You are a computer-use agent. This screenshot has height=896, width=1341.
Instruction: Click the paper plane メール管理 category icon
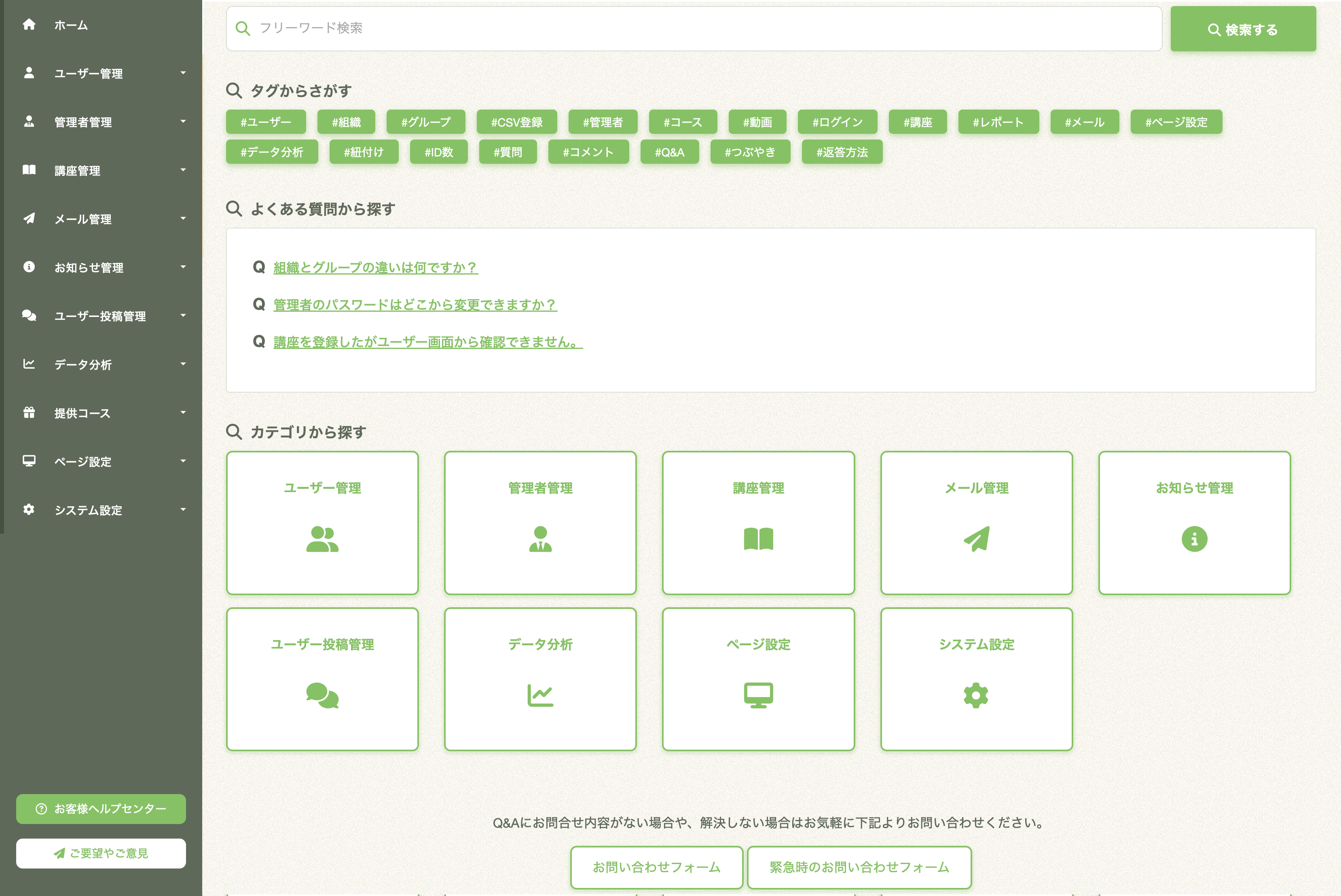pos(977,539)
